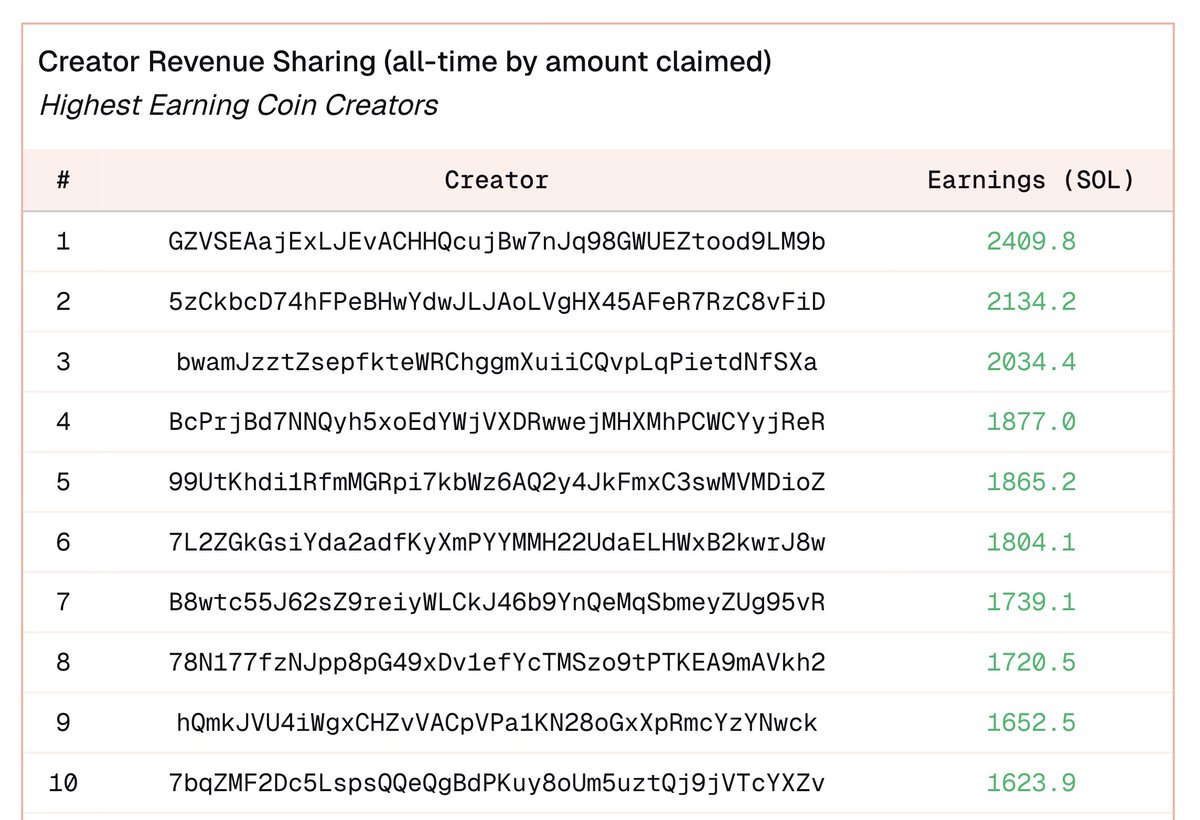Click the # rank column header
Viewport: 1200px width, 820px height.
point(63,181)
